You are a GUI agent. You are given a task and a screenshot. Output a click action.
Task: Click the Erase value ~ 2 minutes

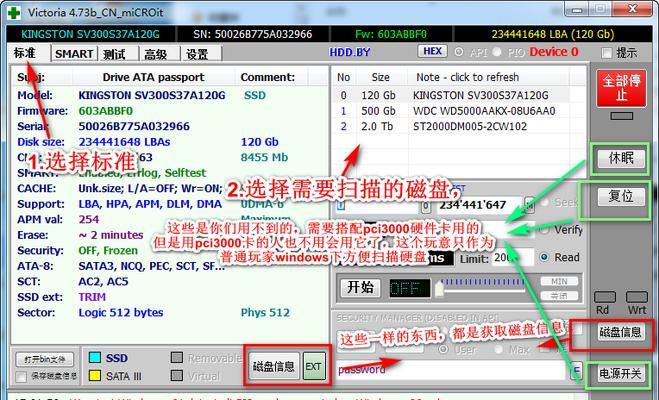tap(111, 235)
